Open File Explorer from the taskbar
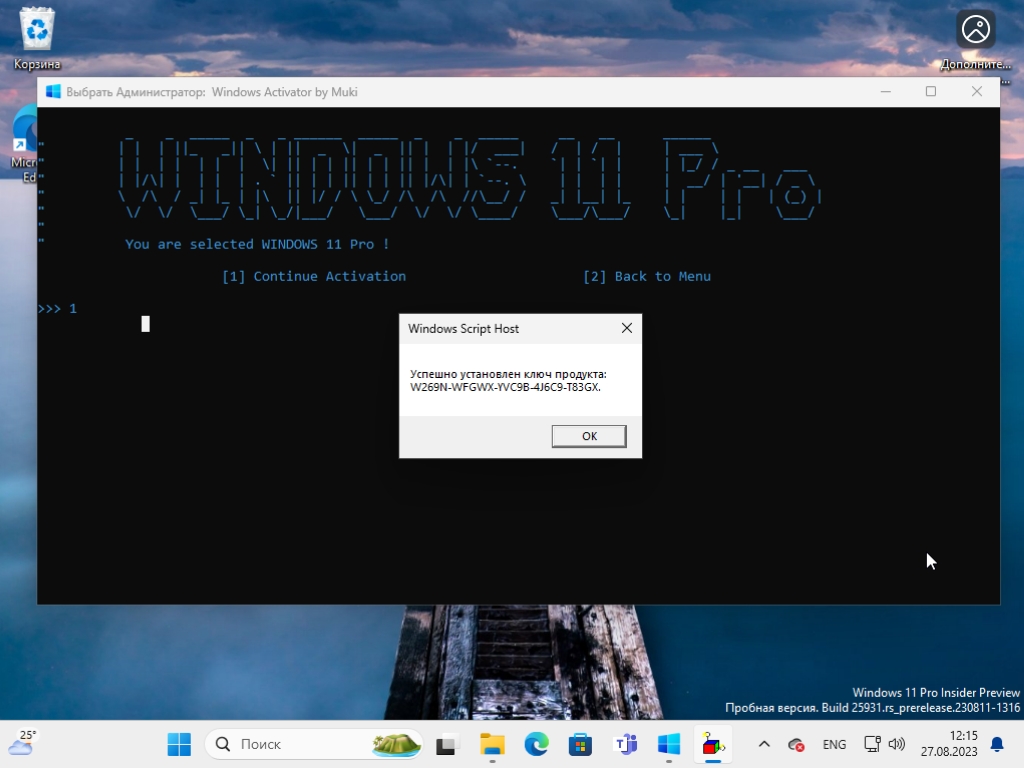The width and height of the screenshot is (1024, 768). click(x=492, y=744)
